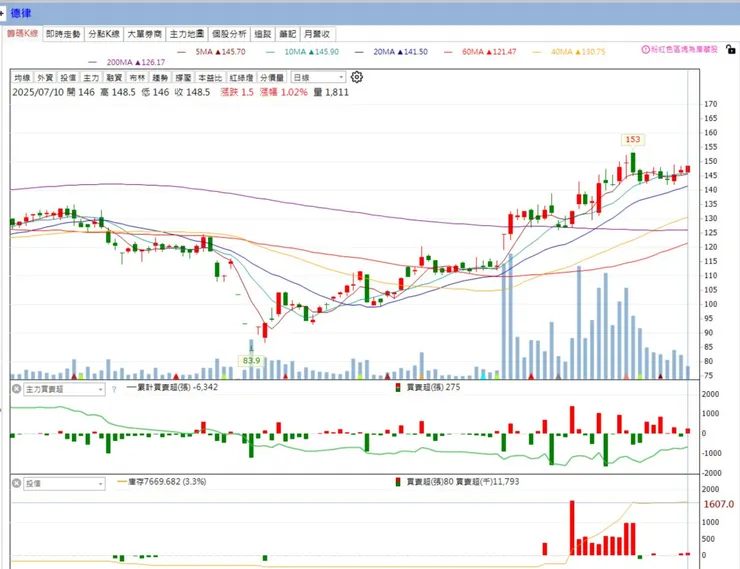Click the 庫存7669.682 (3.3%) legend
Screen dimensions: 740x569
162,482
